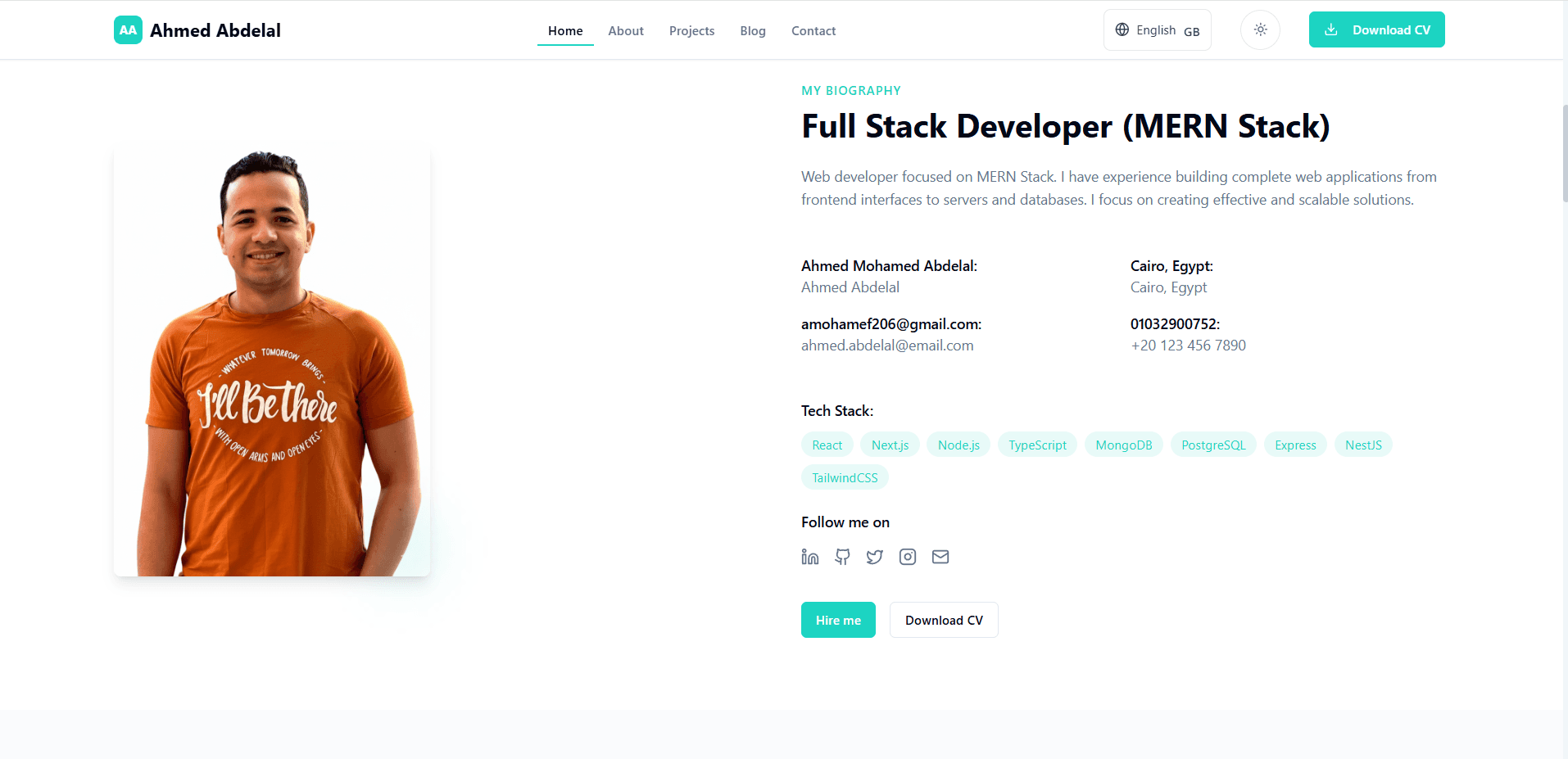Open the Blog nav link

tap(753, 31)
